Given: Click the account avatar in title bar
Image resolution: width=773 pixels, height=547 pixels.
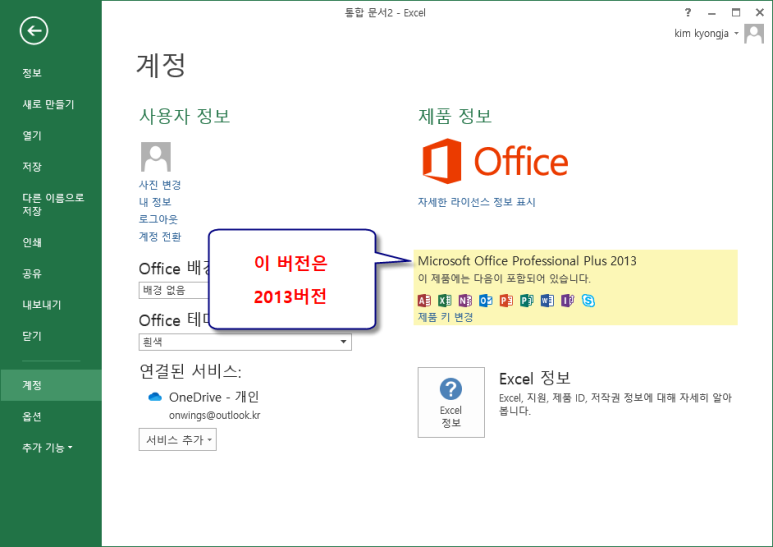Looking at the screenshot, I should 754,34.
